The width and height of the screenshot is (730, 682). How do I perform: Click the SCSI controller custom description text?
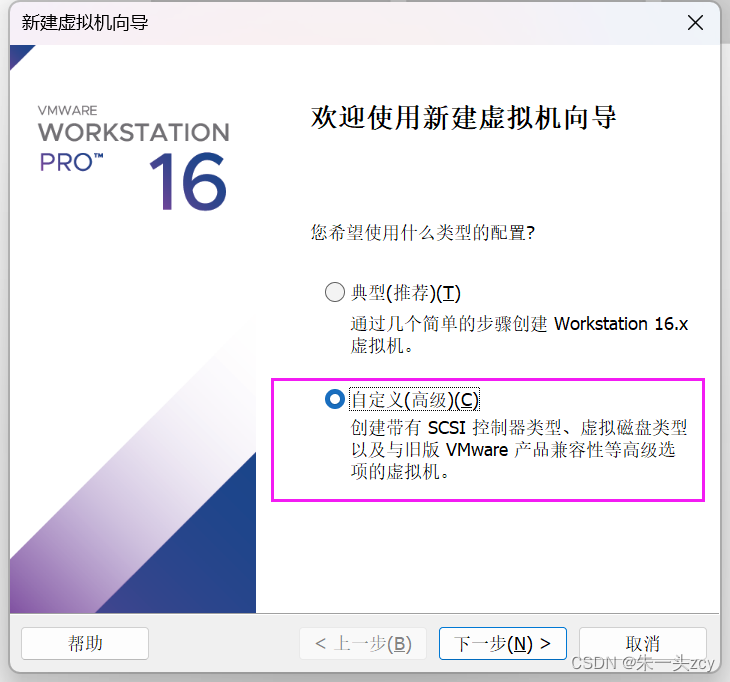[519, 450]
